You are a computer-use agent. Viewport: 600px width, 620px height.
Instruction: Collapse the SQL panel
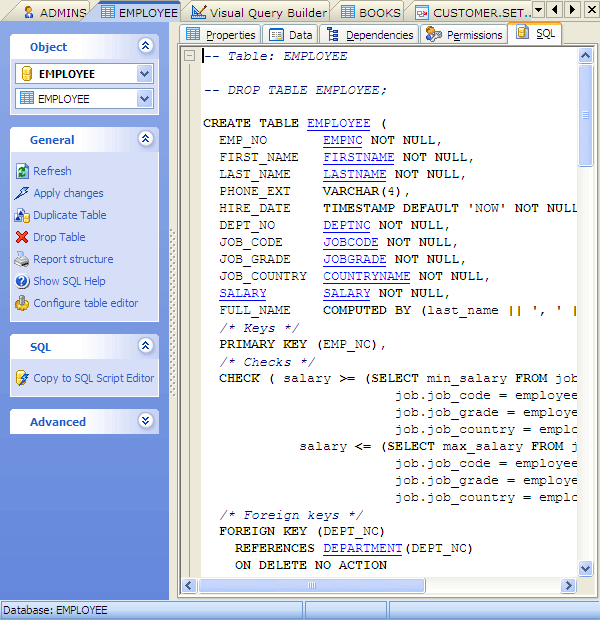(x=146, y=346)
